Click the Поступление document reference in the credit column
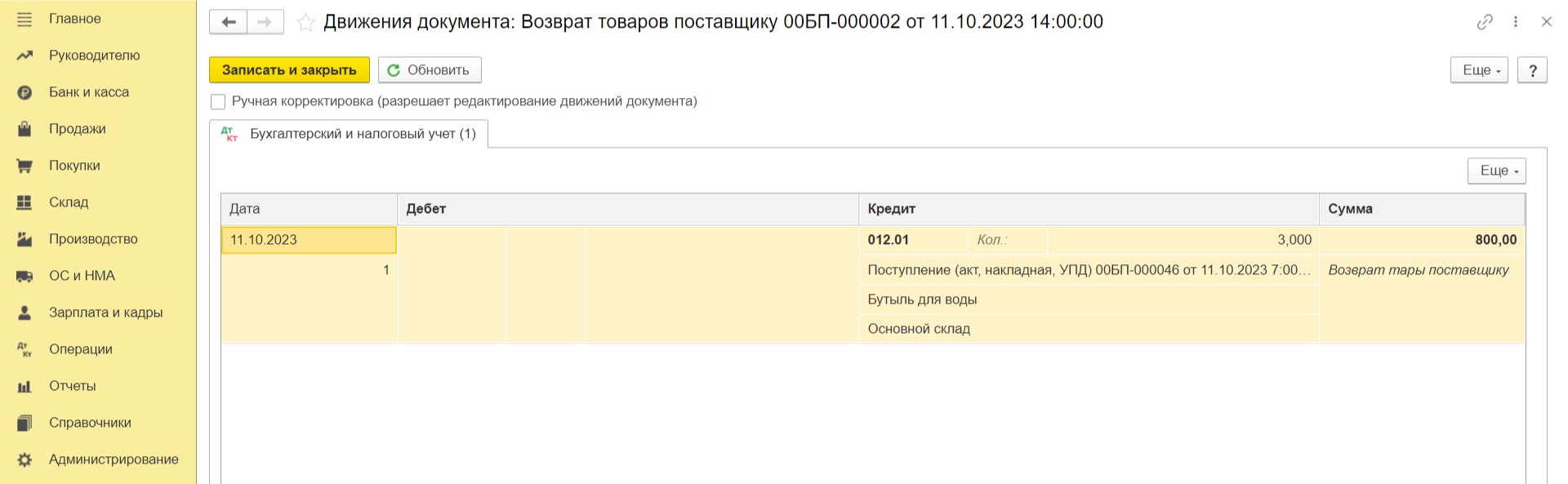This screenshot has height=484, width=1568. click(1089, 270)
